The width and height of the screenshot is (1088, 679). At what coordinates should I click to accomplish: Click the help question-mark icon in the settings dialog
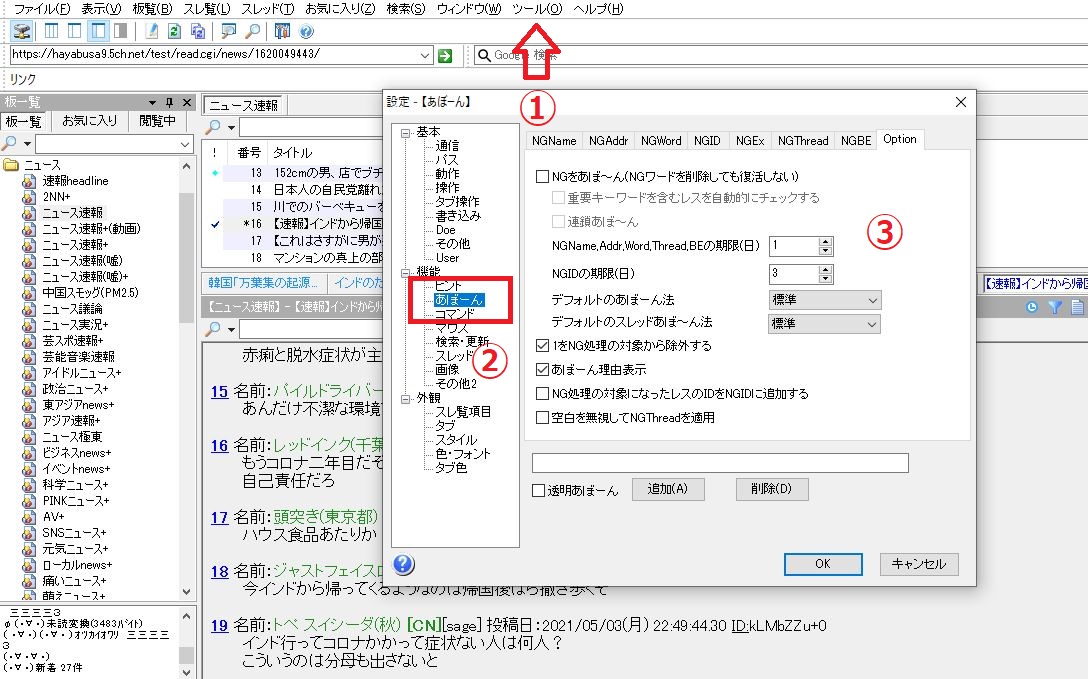pos(404,565)
